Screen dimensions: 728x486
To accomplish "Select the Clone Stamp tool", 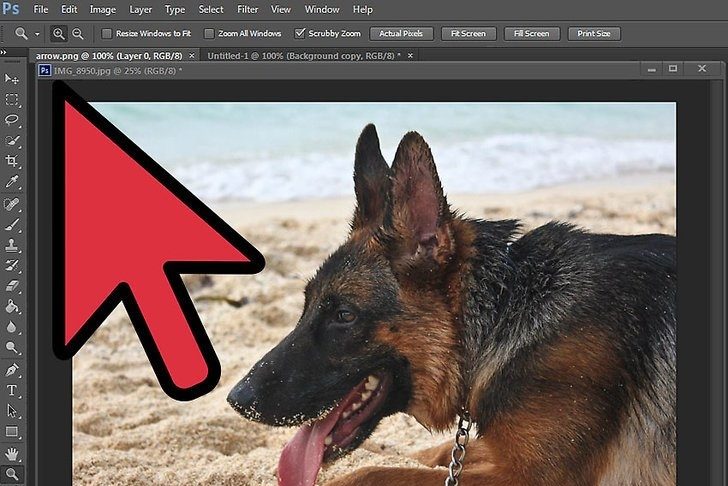I will point(12,244).
